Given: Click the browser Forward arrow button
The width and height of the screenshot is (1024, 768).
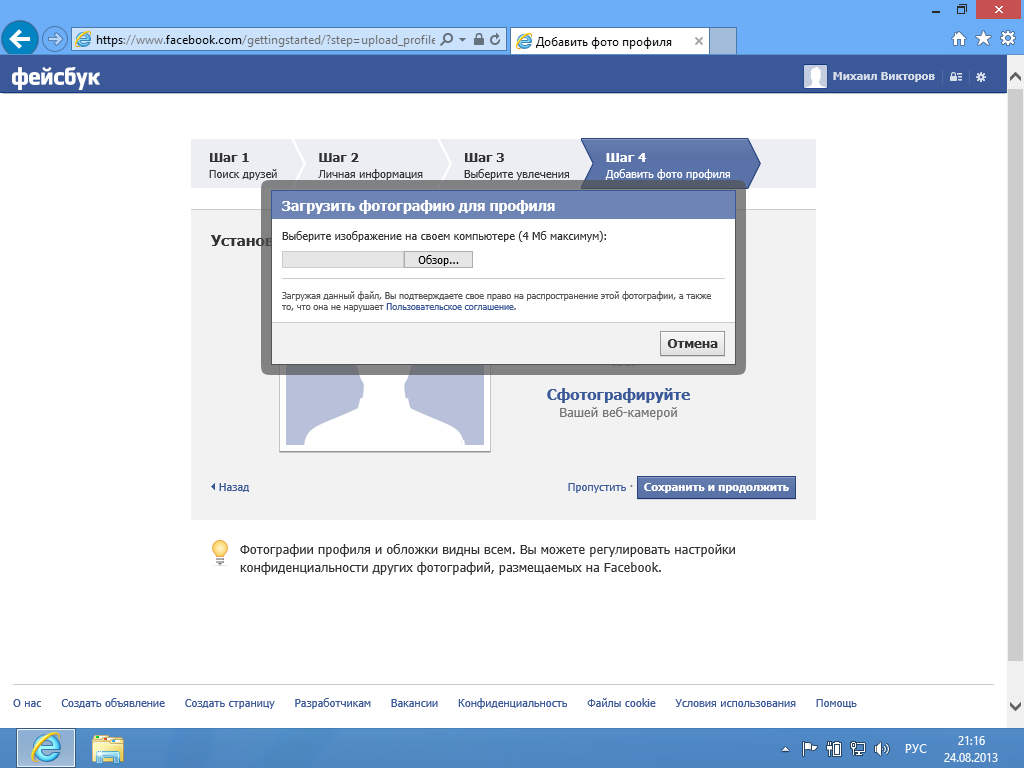Looking at the screenshot, I should [x=55, y=40].
